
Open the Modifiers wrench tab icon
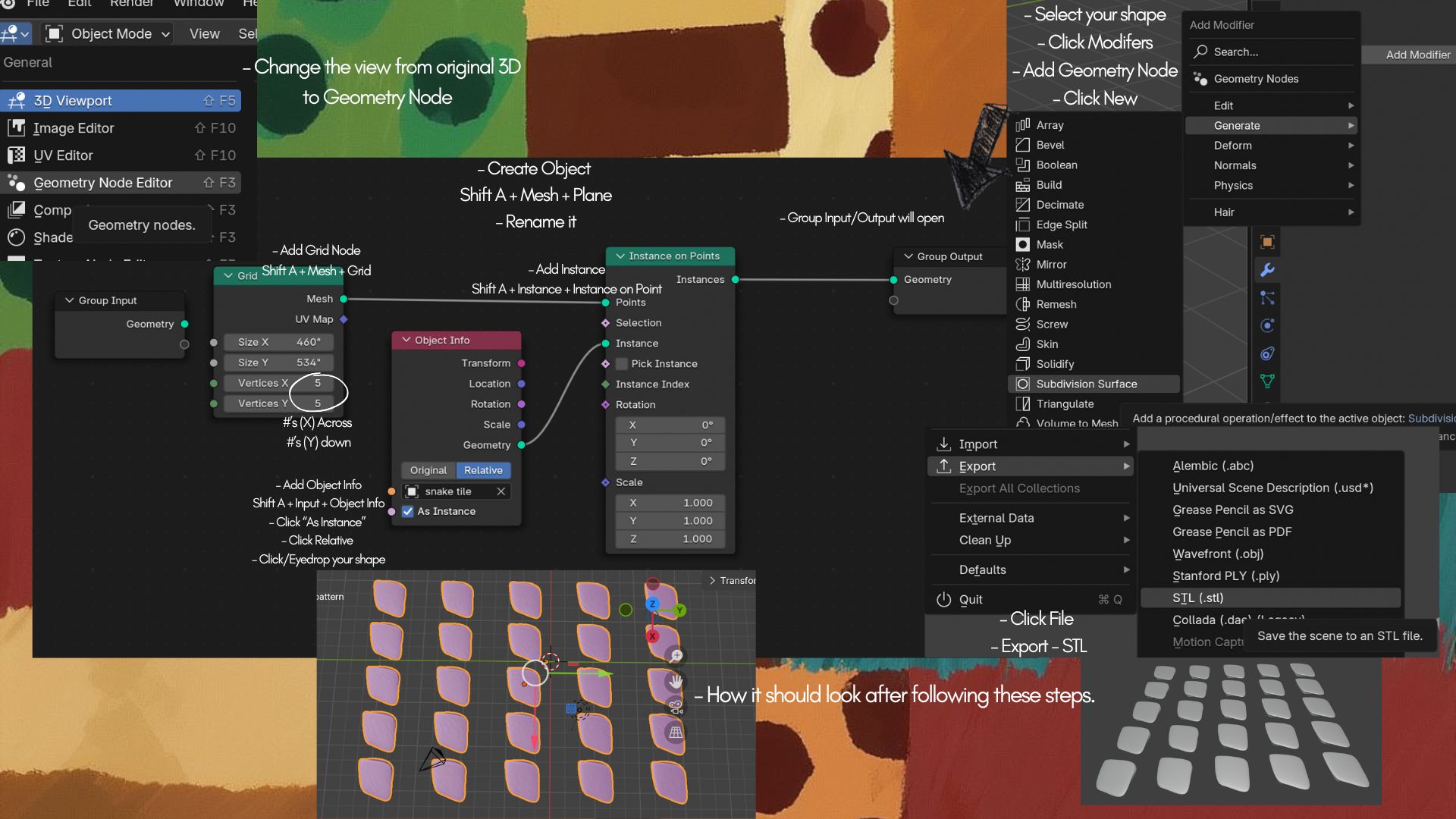click(x=1267, y=270)
